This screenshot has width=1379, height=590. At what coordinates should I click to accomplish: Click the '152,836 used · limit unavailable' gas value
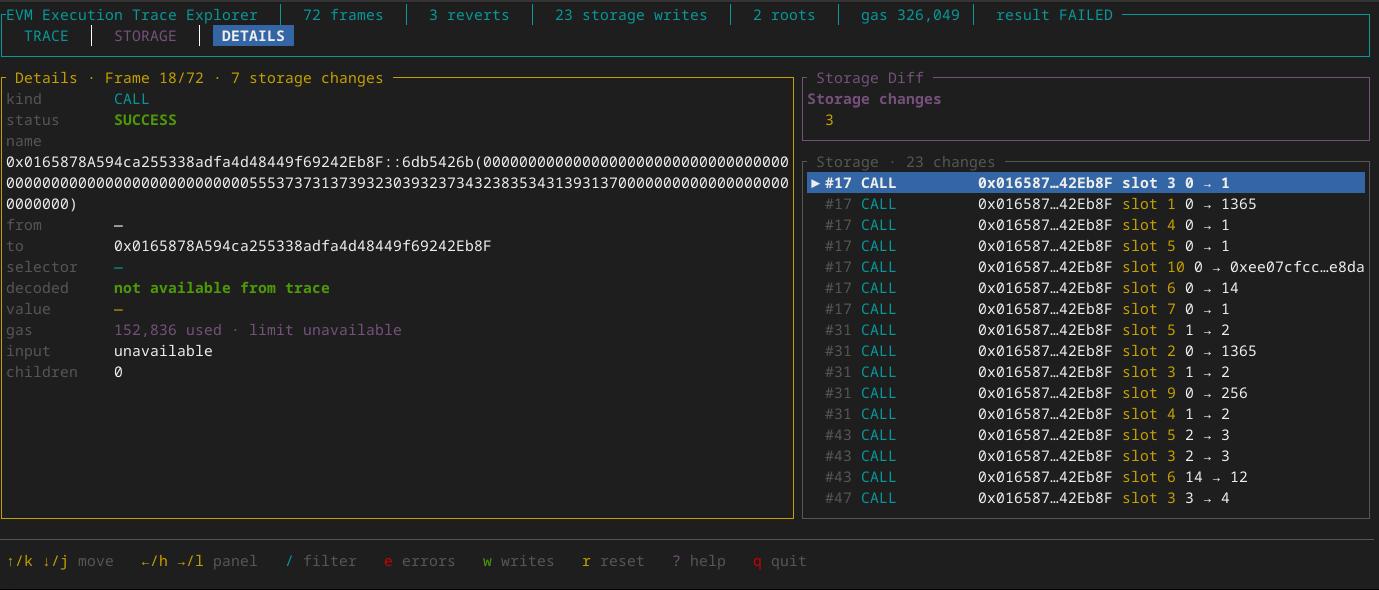[x=258, y=330]
